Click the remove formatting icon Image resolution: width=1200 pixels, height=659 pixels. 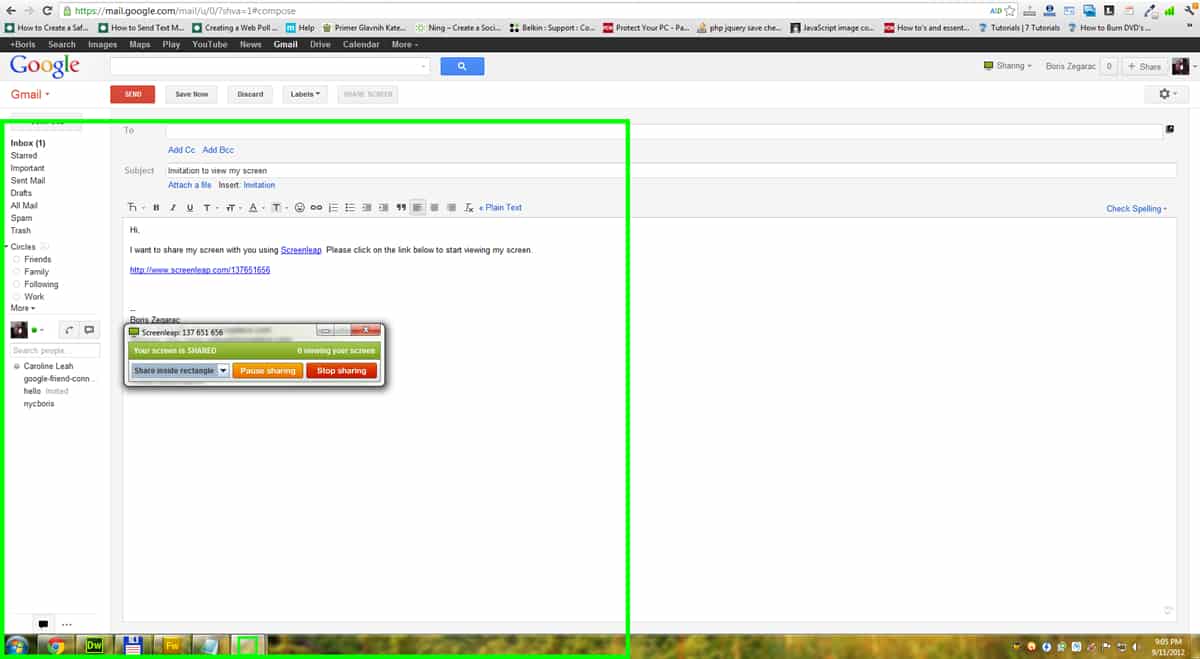(x=469, y=208)
